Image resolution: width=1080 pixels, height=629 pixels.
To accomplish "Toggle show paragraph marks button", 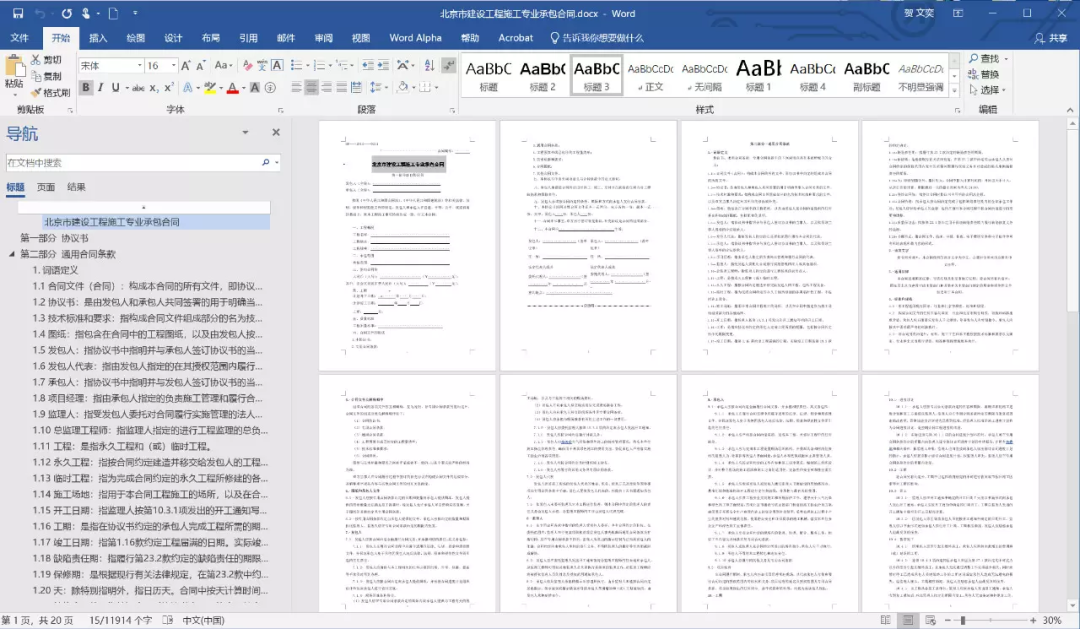I will 449,65.
